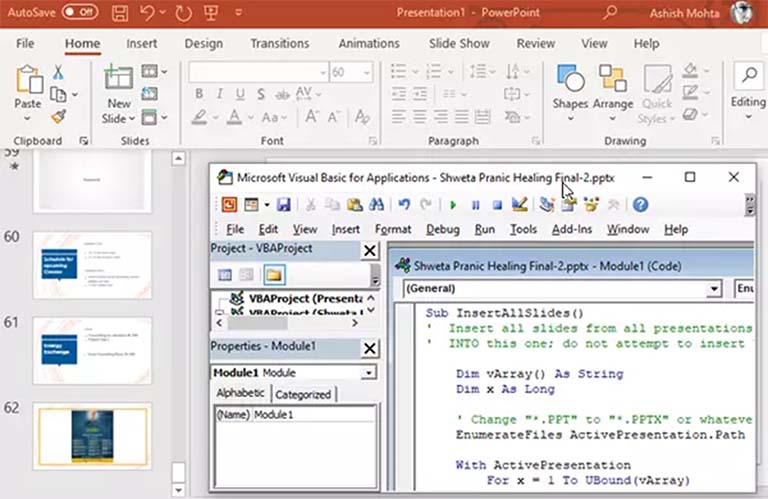Viewport: 768px width, 499px height.
Task: Open the font size dropdown showing 60
Action: [366, 73]
